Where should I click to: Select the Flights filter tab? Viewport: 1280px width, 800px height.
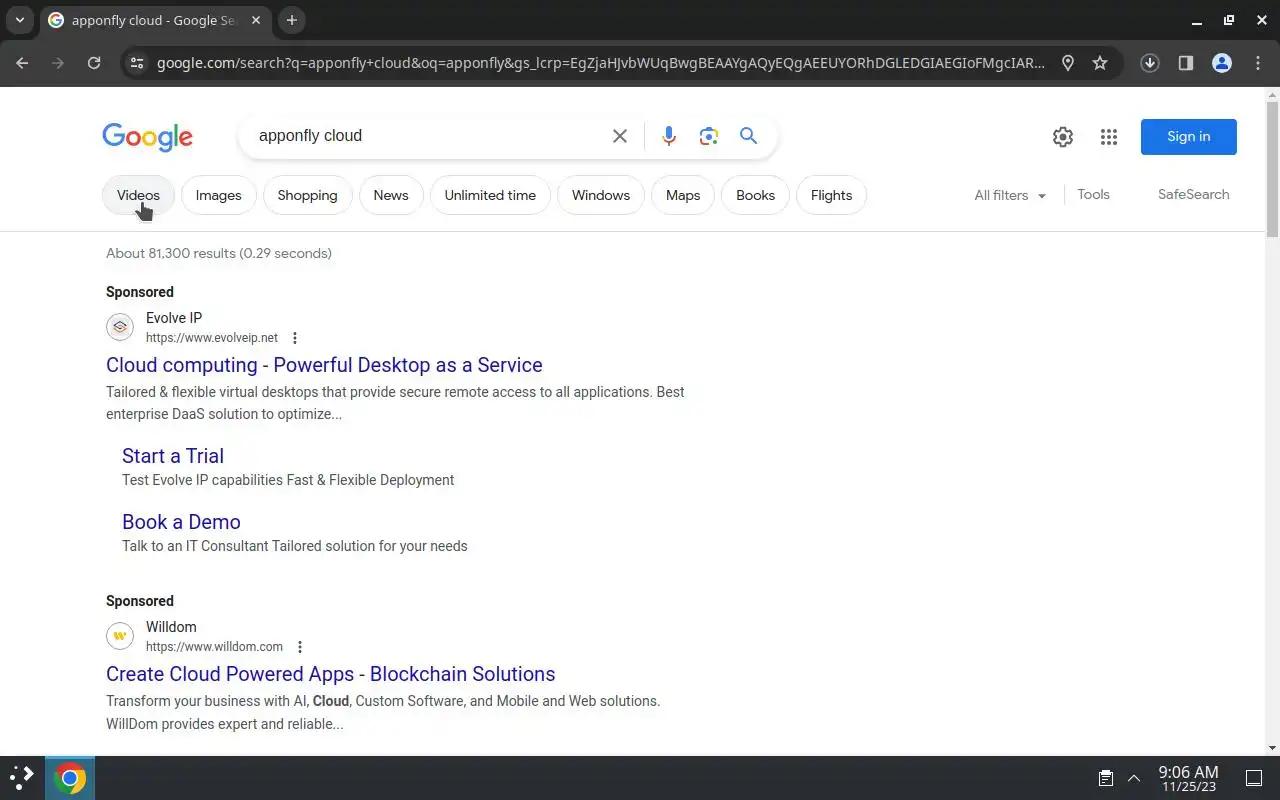(x=831, y=195)
